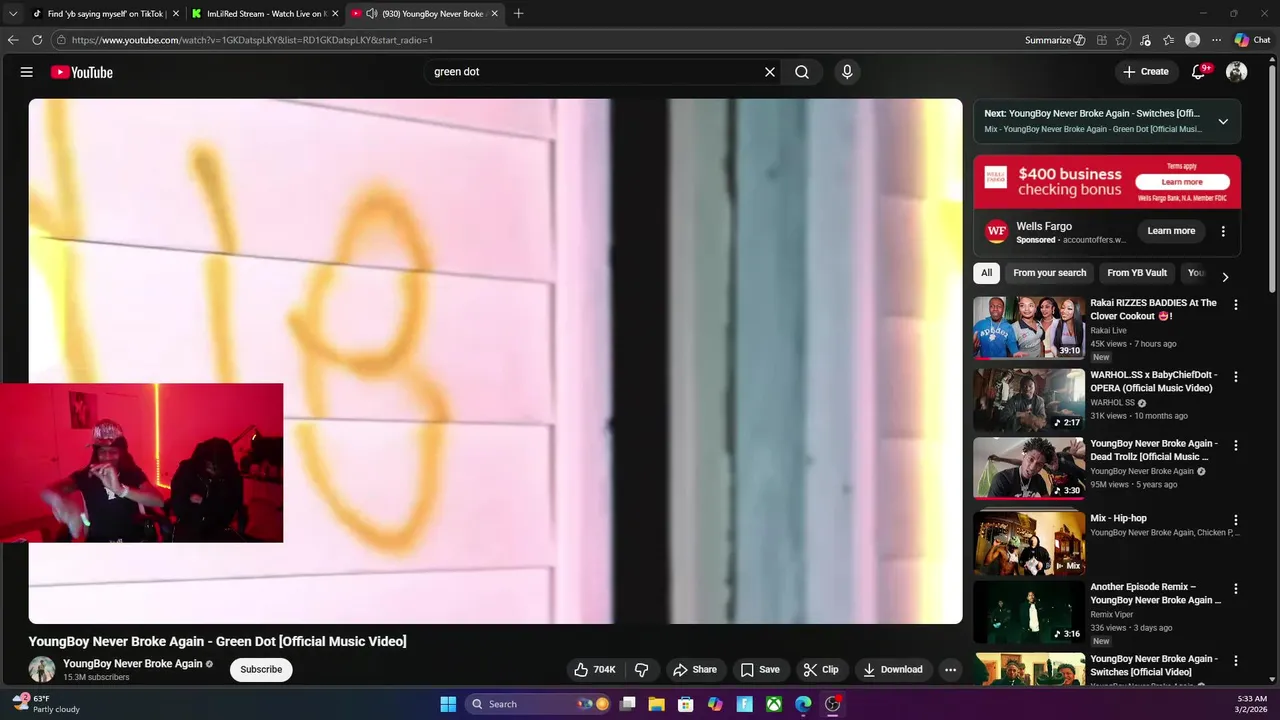This screenshot has height=720, width=1280.
Task: Open Another Episode Remix video title
Action: coord(1155,594)
